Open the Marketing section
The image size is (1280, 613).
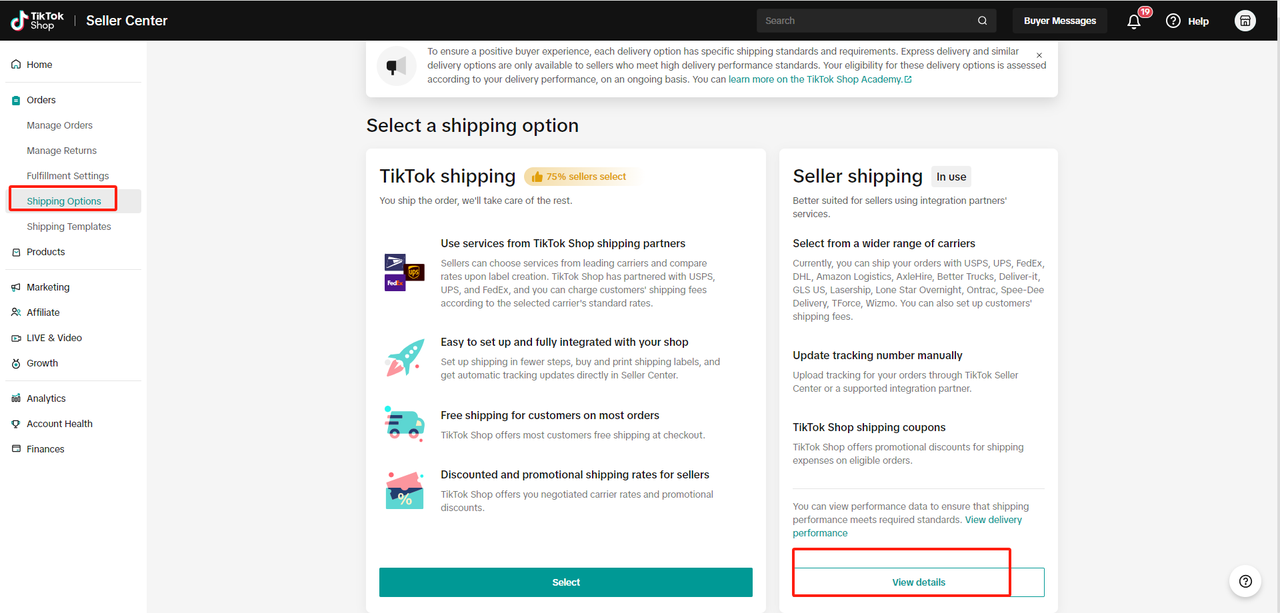tap(47, 286)
